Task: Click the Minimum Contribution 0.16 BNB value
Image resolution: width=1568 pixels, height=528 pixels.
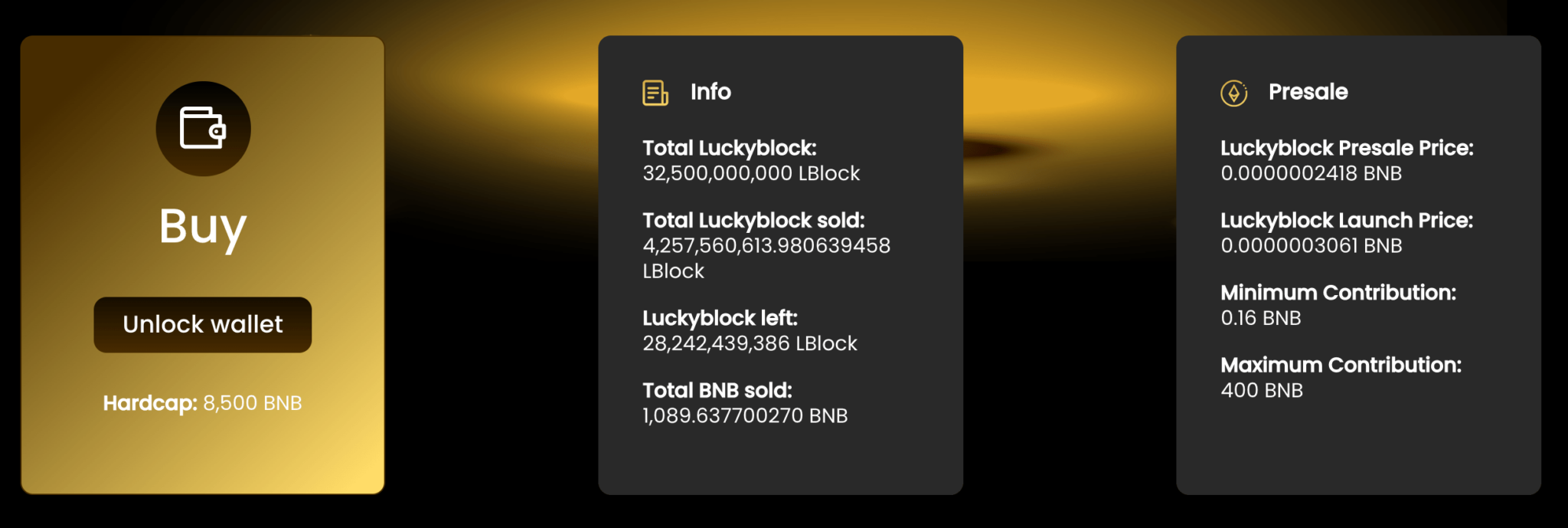Action: (x=1261, y=318)
